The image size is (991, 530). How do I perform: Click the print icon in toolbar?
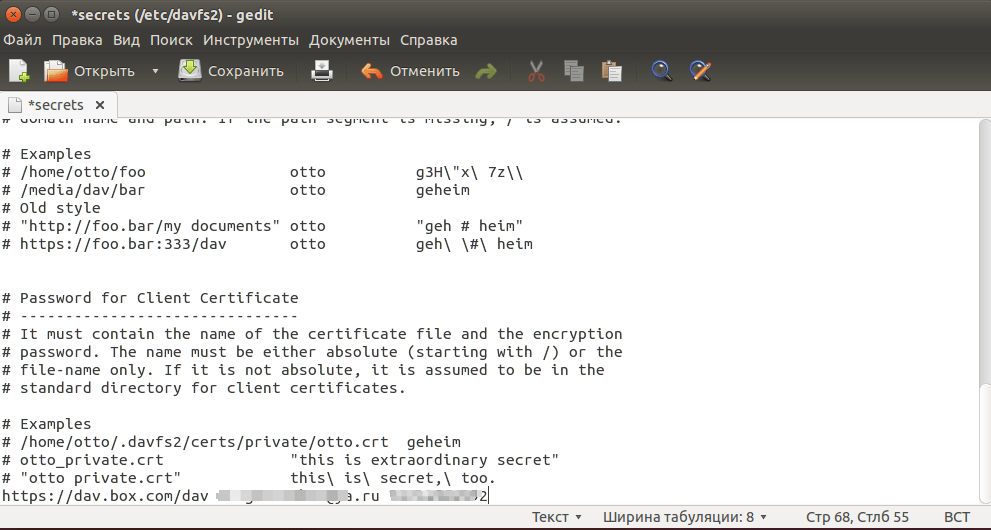[x=322, y=71]
